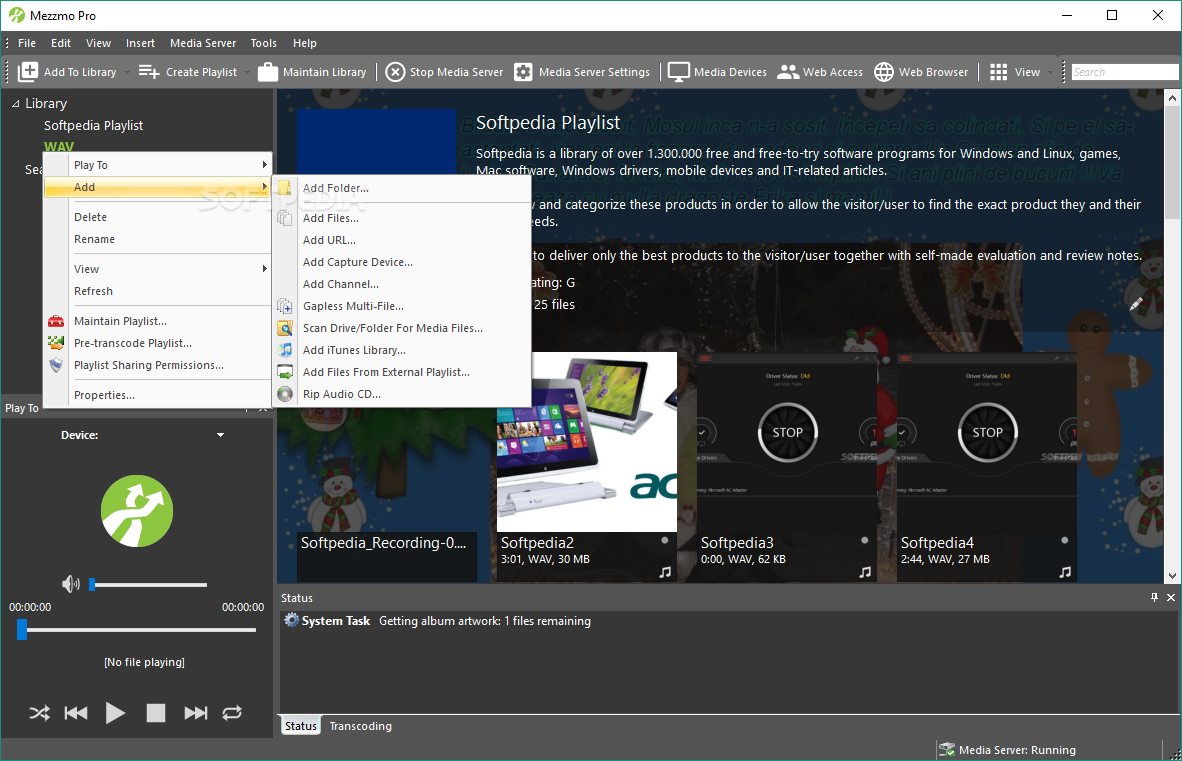Expand the Play To submenu
This screenshot has width=1182, height=761.
click(264, 164)
